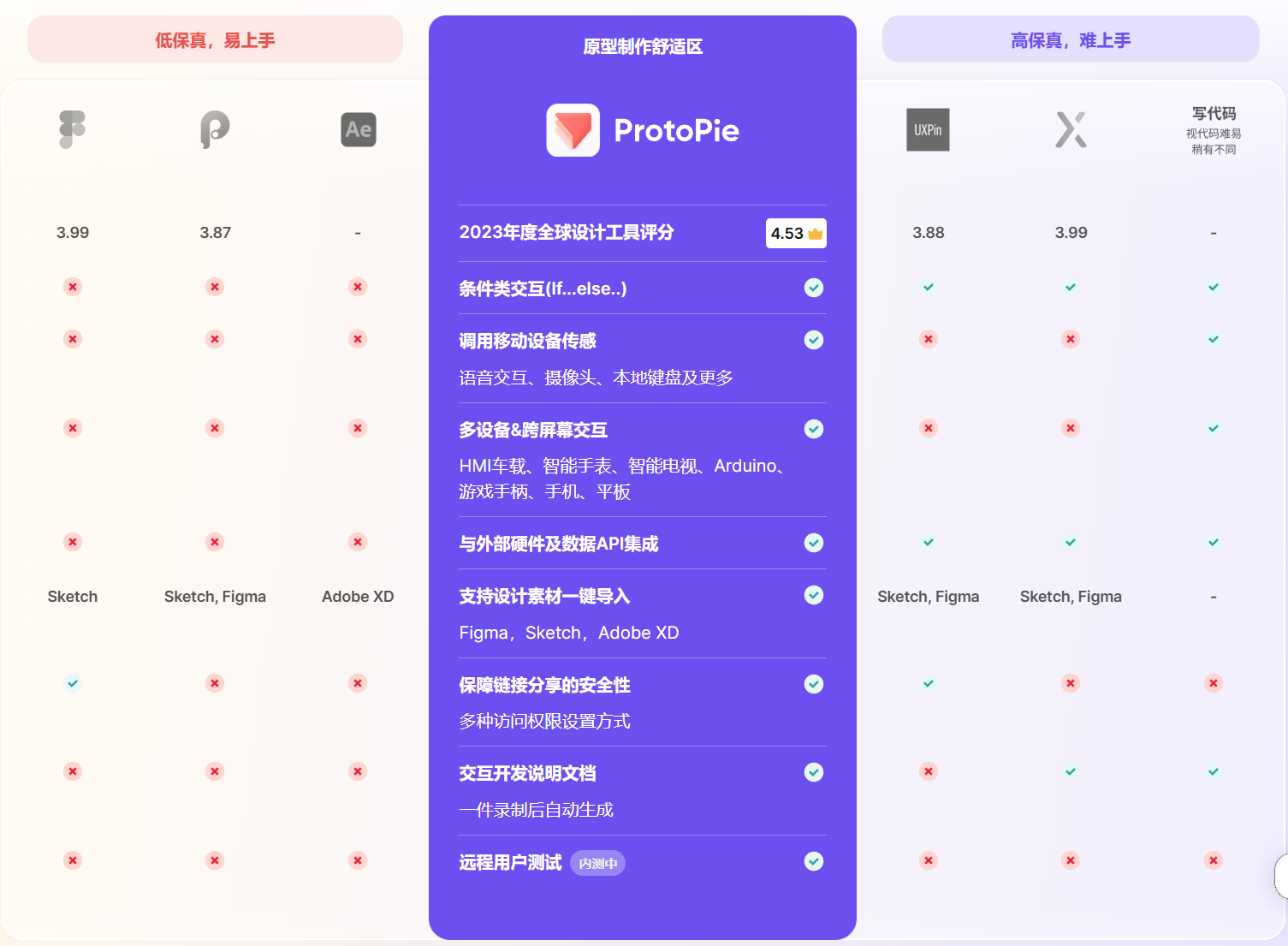Click 写代码 column green check for 调用移动设备传感 row
1288x946 pixels.
tap(1214, 339)
